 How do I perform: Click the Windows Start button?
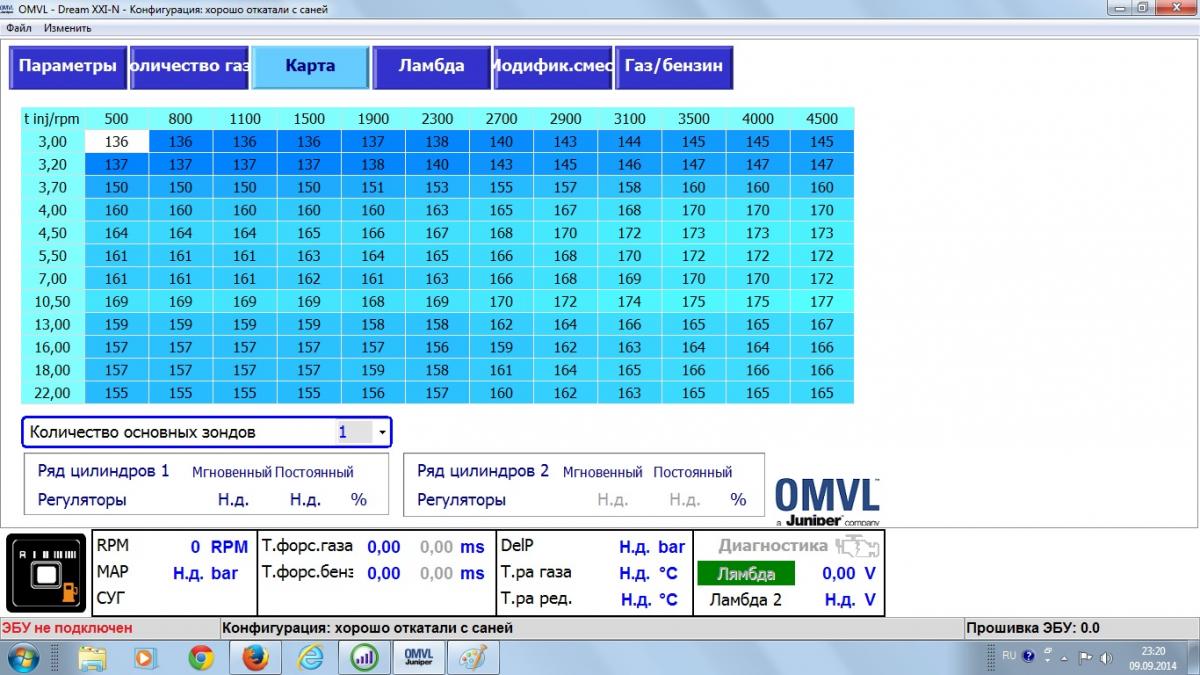coord(22,657)
